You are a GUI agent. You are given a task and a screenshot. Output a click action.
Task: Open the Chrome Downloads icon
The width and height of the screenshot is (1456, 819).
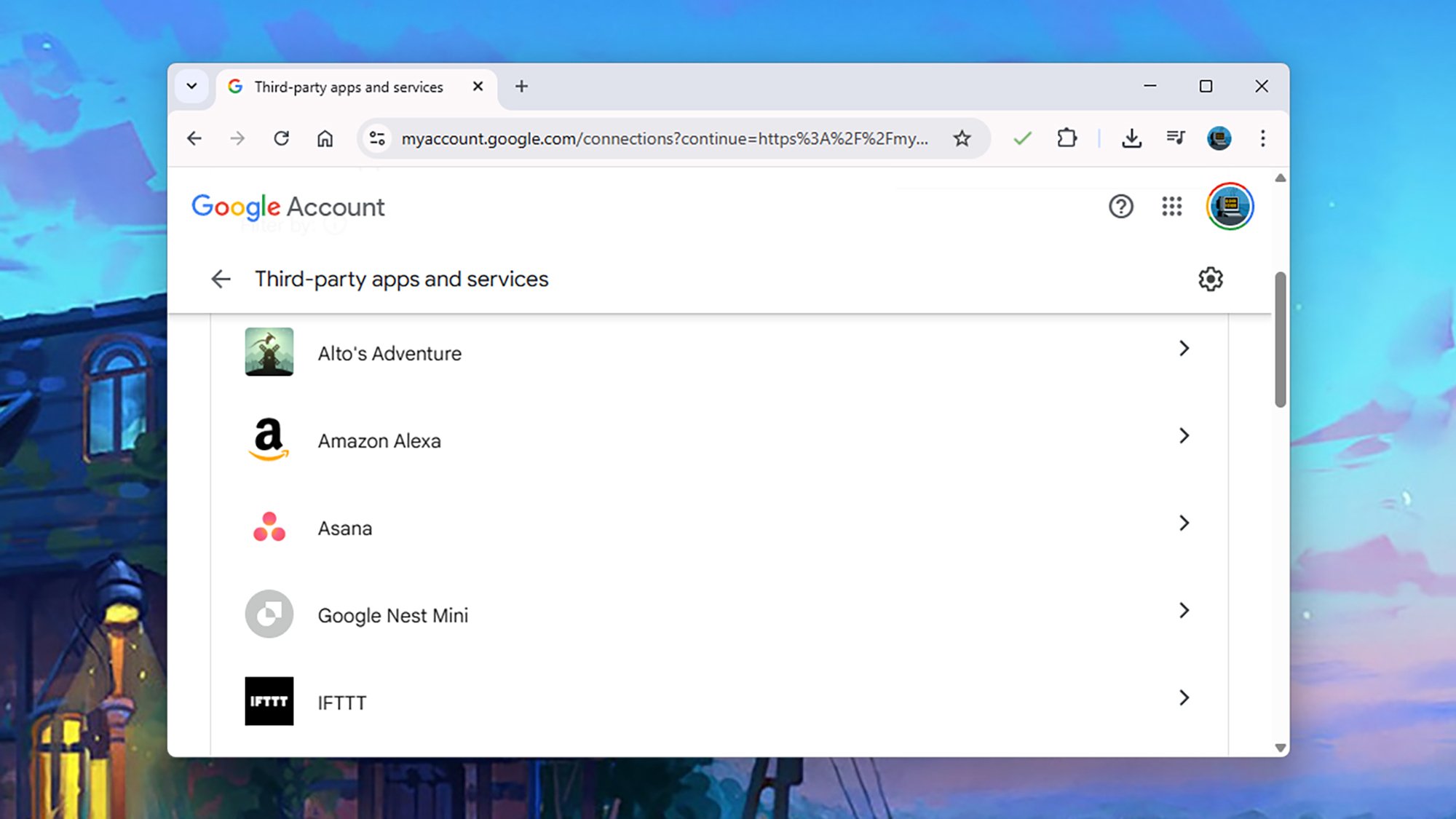[1131, 138]
